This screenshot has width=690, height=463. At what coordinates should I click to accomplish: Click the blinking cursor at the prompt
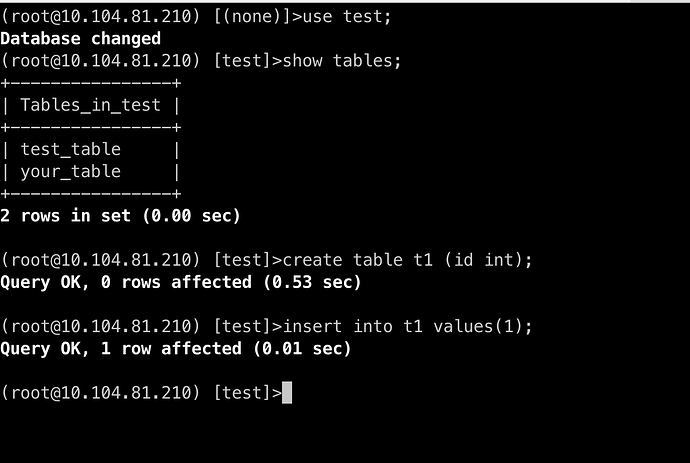tap(286, 393)
